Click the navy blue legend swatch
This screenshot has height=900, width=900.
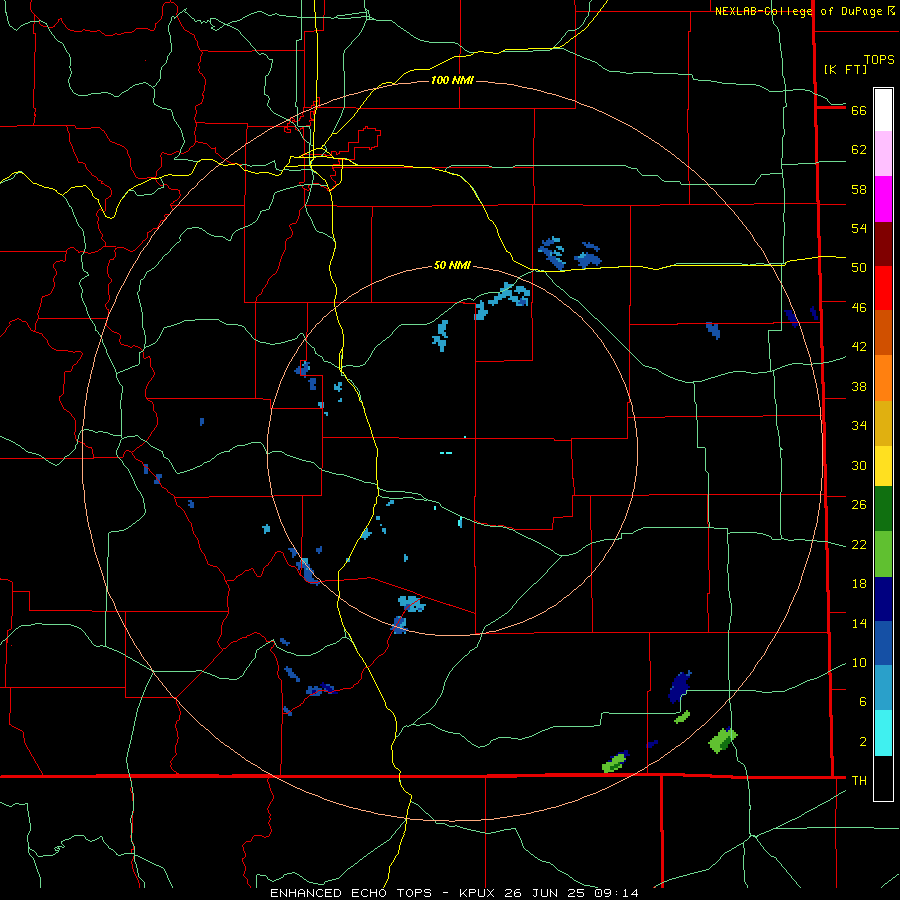tap(883, 599)
